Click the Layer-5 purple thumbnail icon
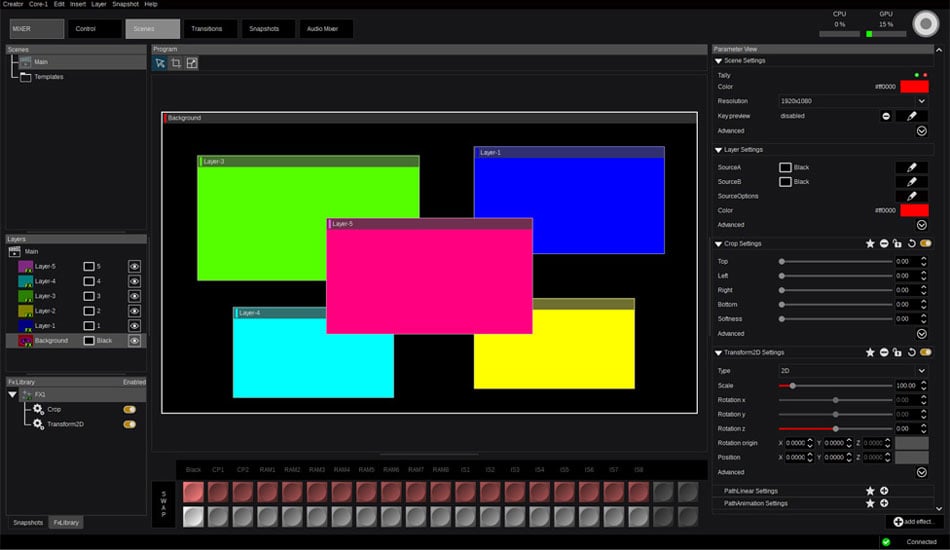 tap(25, 267)
